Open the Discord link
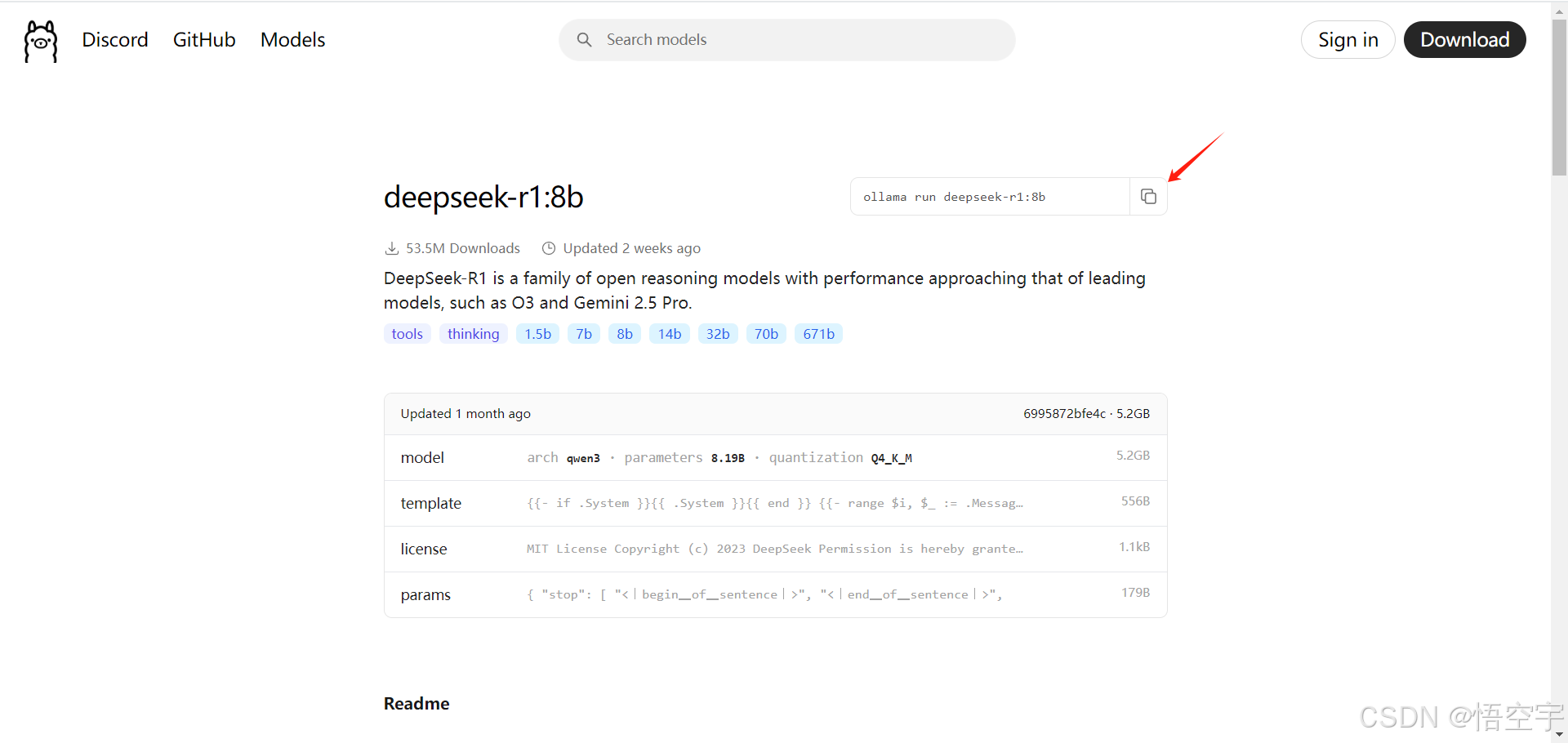 [x=115, y=40]
